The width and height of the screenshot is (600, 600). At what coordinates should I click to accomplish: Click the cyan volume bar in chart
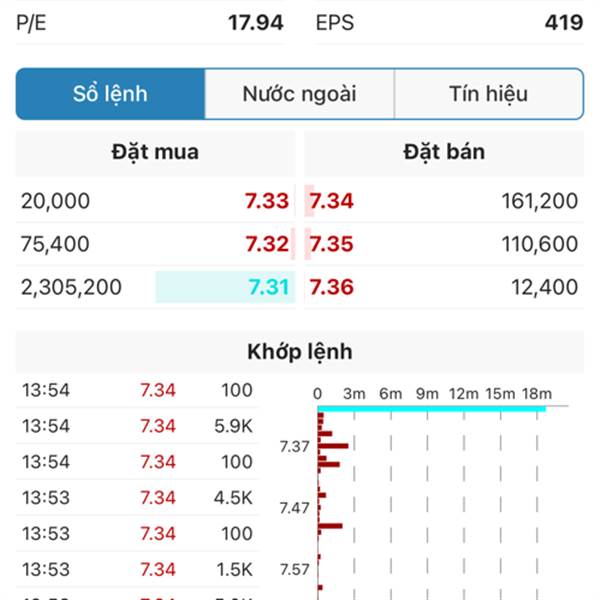click(432, 409)
